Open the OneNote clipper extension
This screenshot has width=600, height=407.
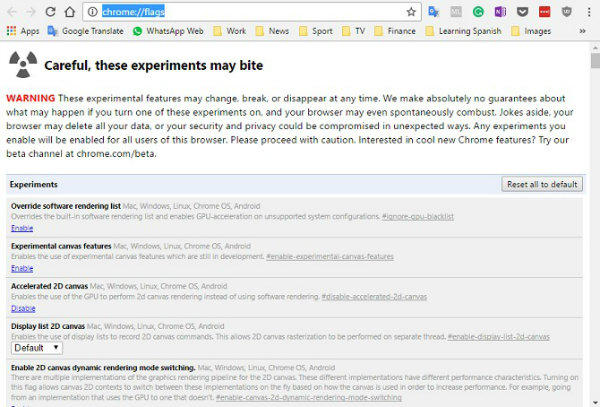click(x=500, y=12)
